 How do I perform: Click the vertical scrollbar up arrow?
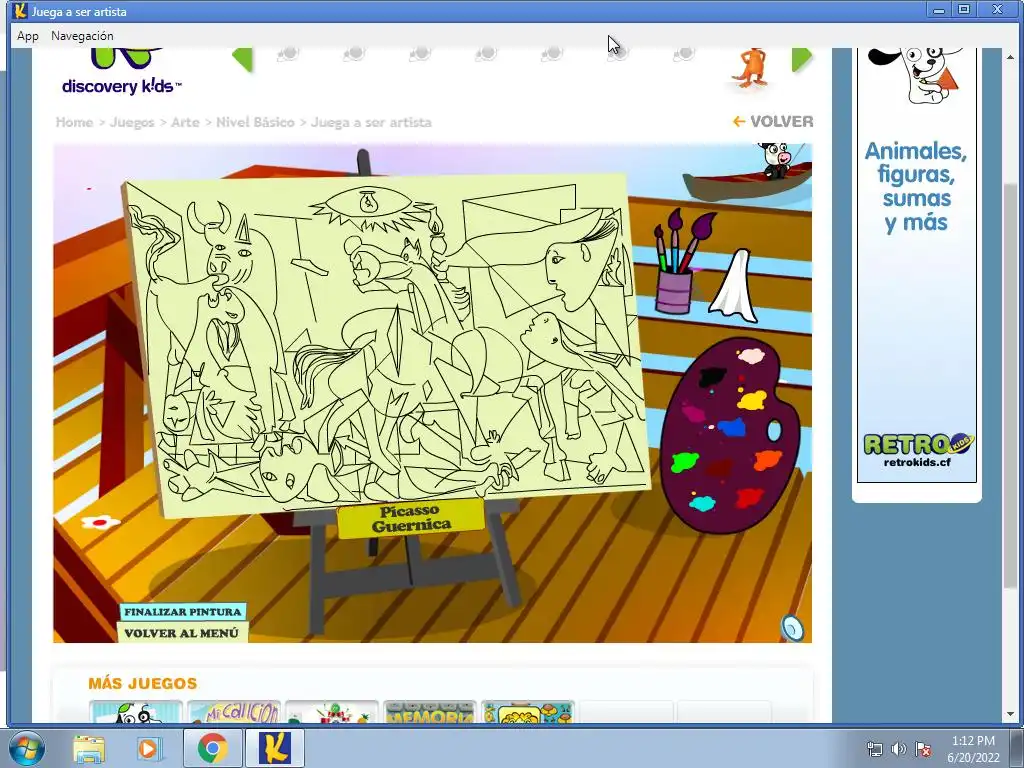tap(1011, 55)
